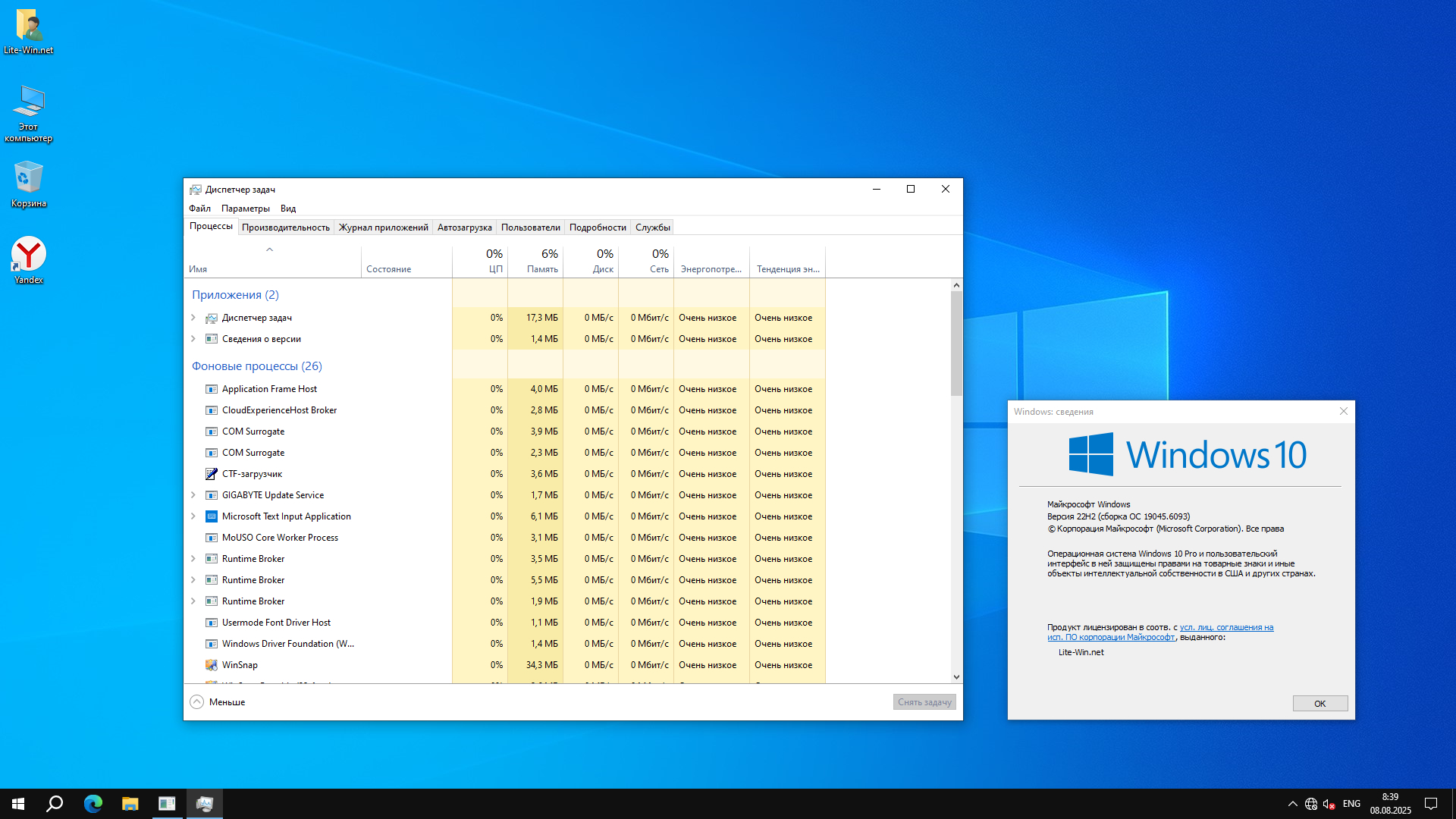Screen dimensions: 1456x819
Task: Open the Параметры menu
Action: pyautogui.click(x=245, y=209)
